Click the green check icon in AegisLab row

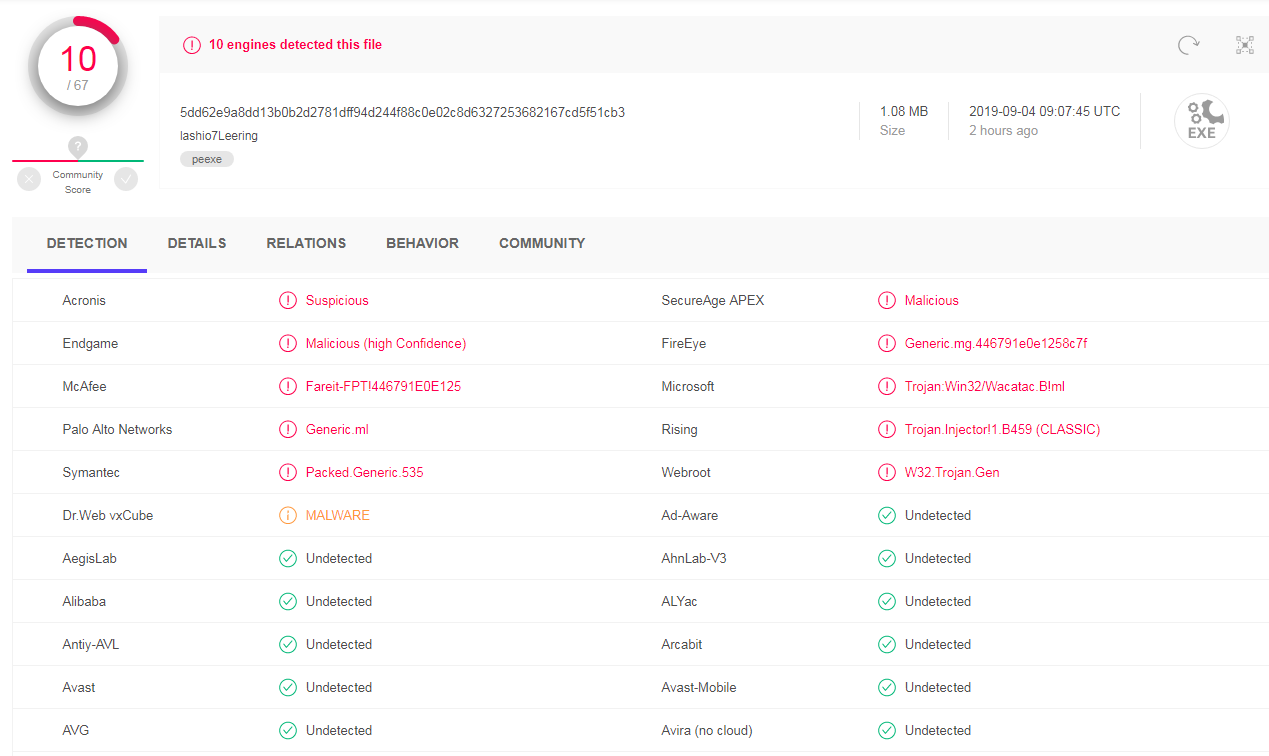[288, 558]
